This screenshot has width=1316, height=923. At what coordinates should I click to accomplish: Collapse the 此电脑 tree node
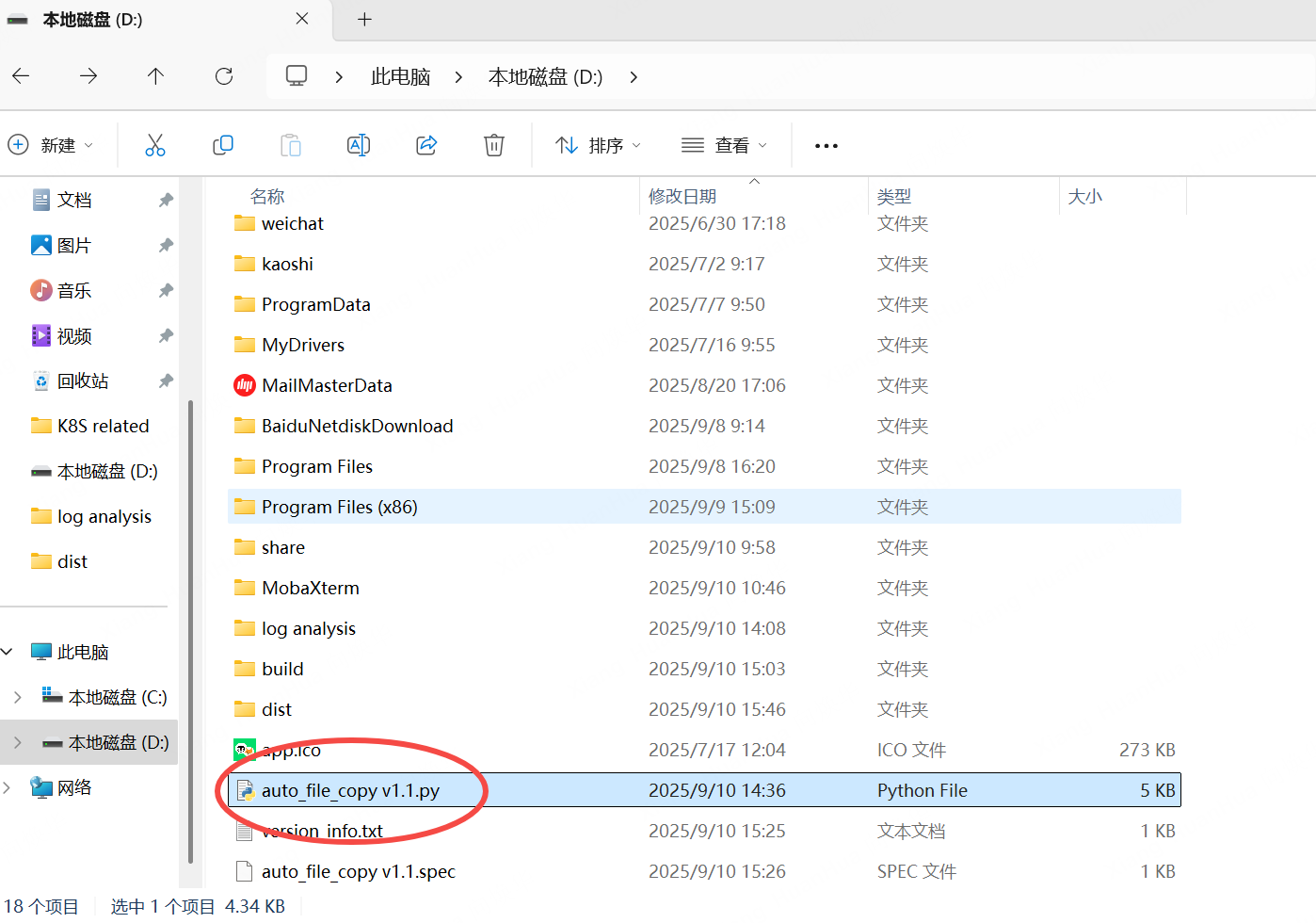point(8,652)
